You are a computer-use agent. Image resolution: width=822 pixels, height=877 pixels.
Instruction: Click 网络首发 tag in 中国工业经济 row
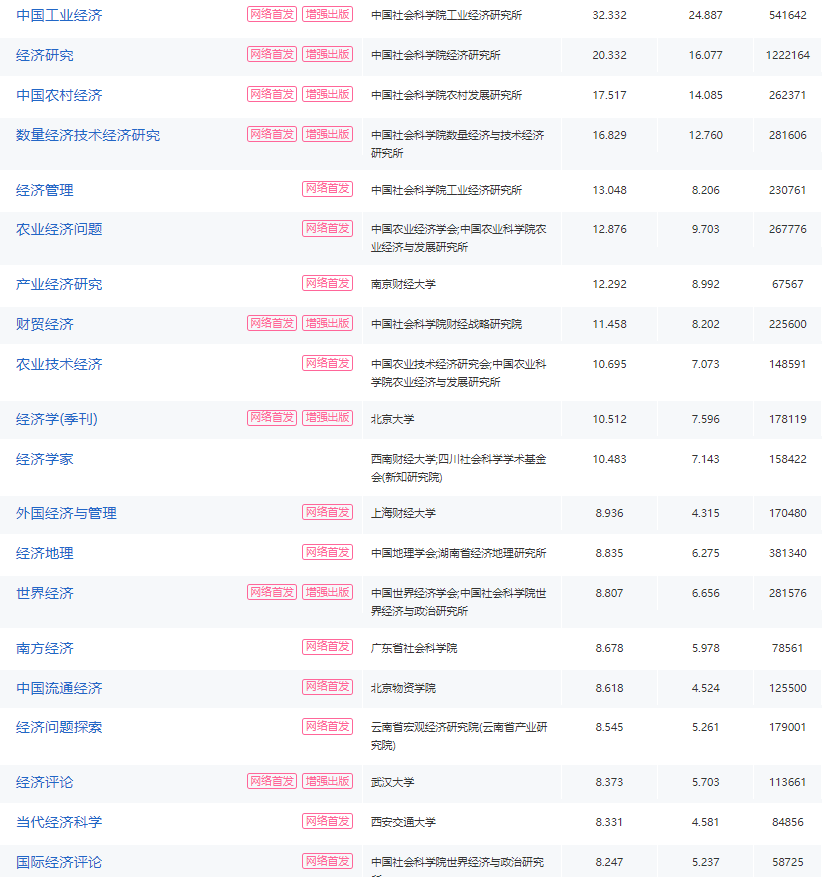272,15
